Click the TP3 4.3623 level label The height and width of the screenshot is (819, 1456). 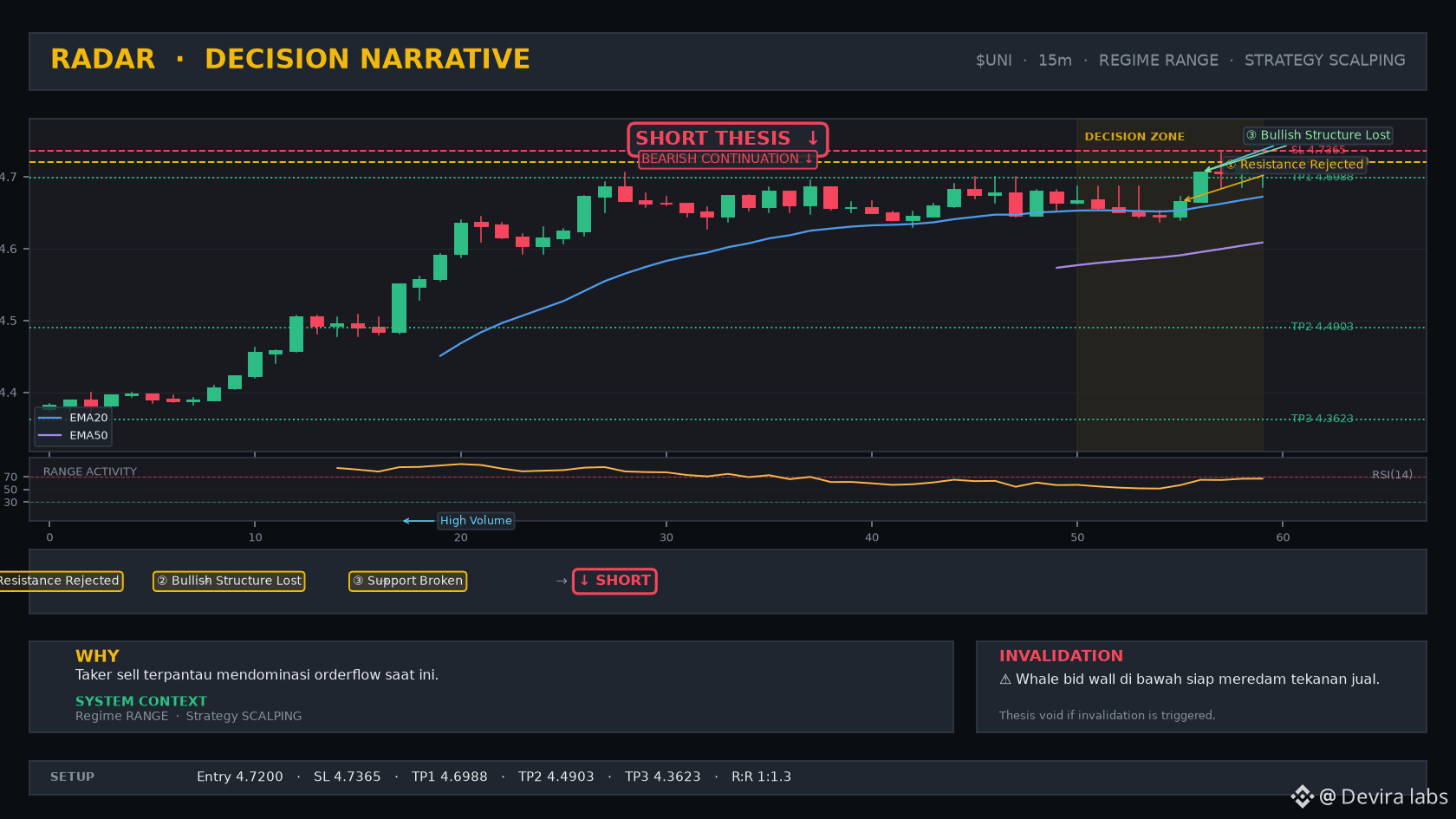[x=1322, y=419]
